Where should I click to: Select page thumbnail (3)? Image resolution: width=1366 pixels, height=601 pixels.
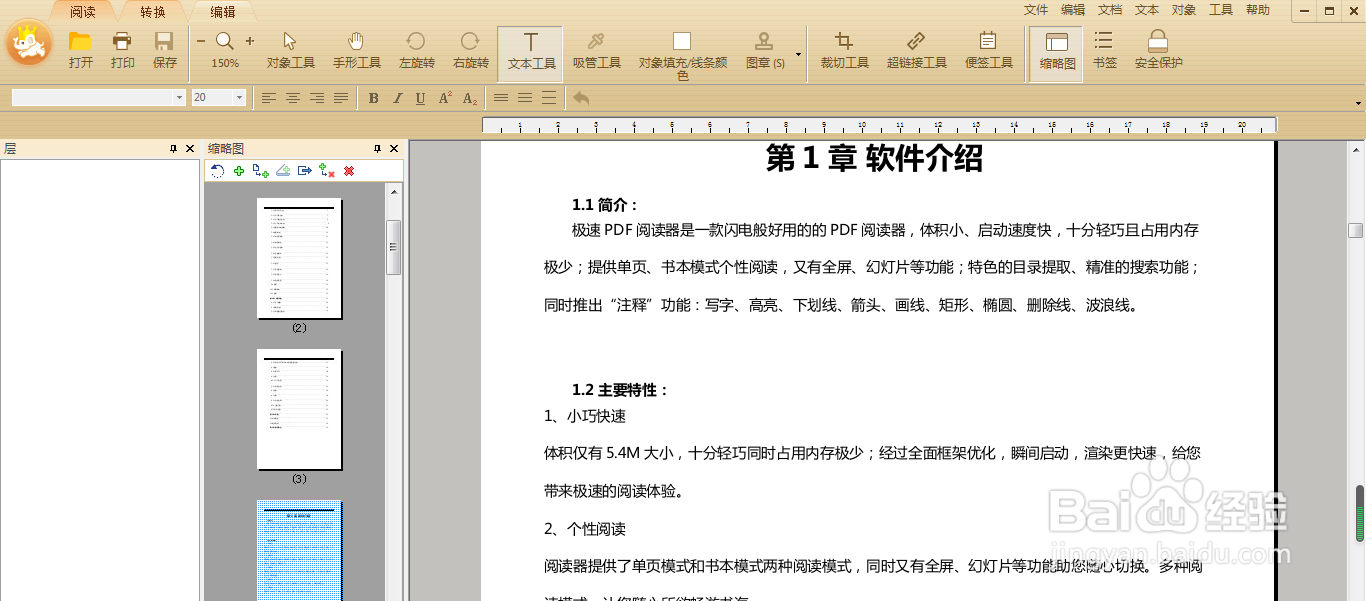point(299,410)
